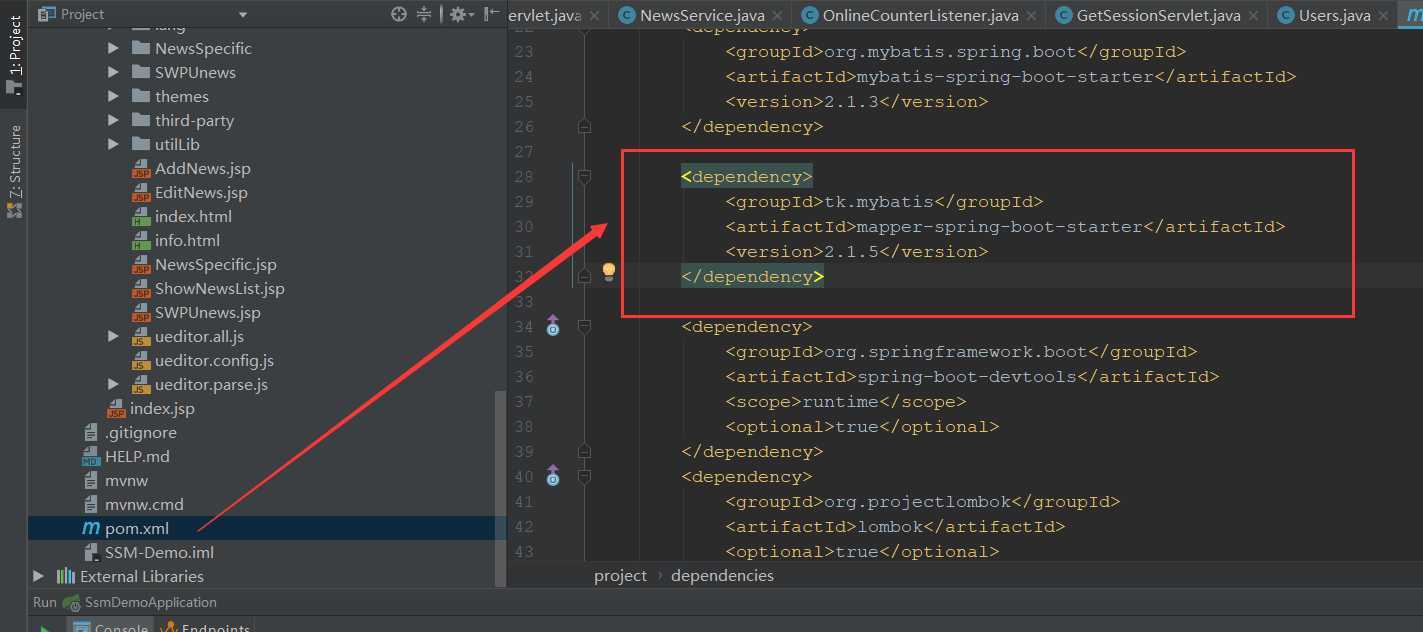Open the Project view dropdown arrow
The image size is (1423, 632).
pos(243,15)
